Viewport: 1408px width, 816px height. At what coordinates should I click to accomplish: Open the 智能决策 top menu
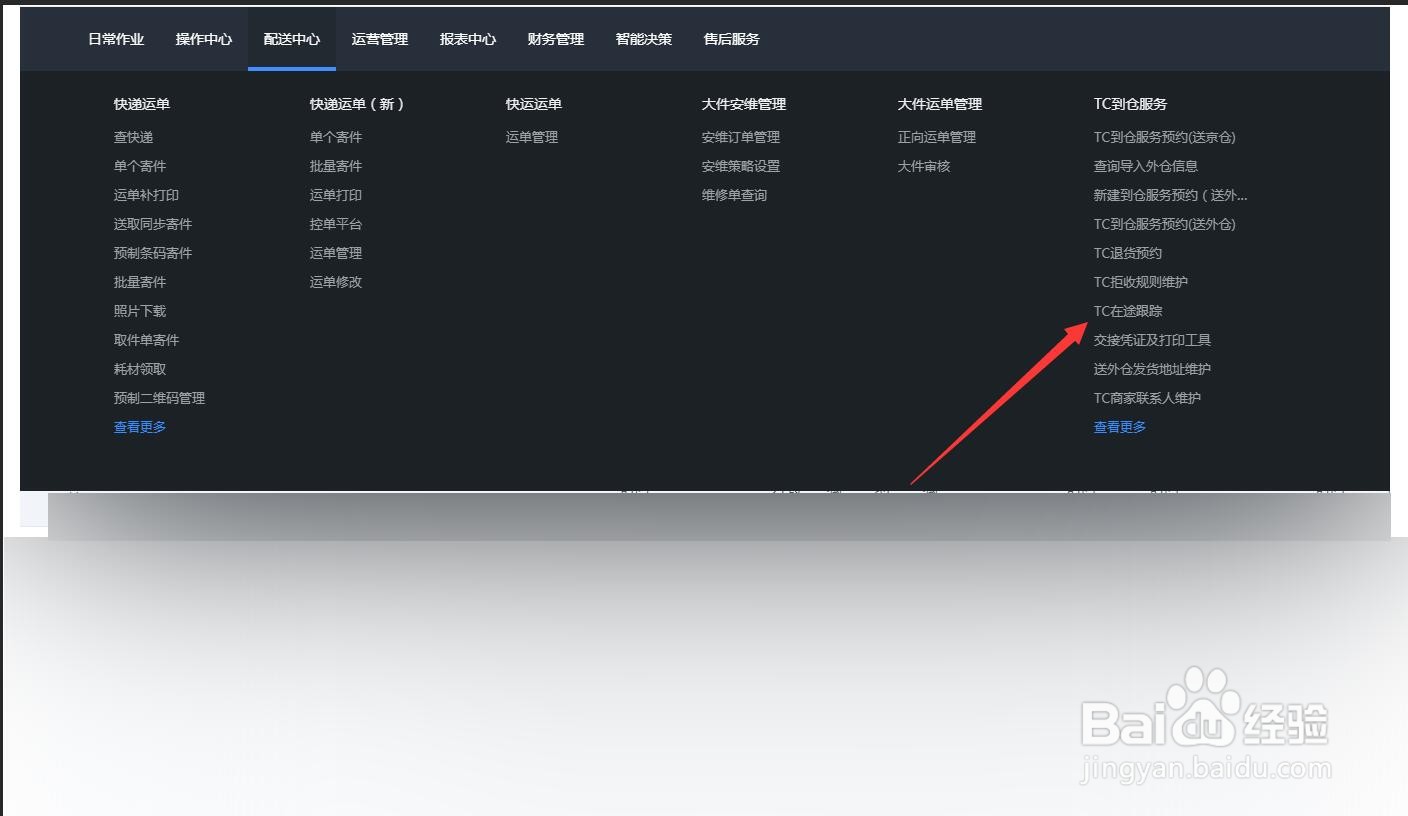(644, 39)
